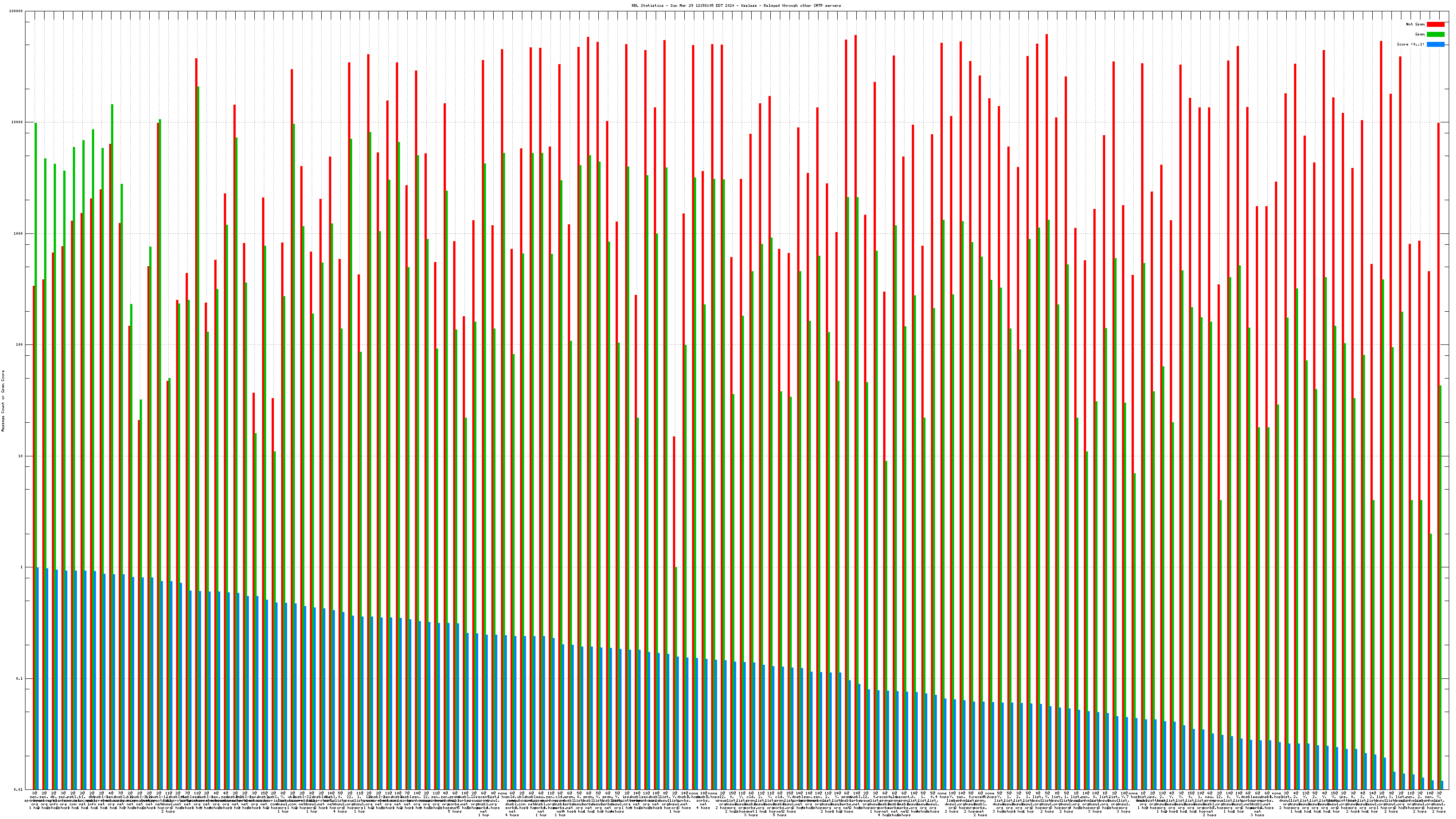Click the blue Score (0..1) legend swatch
1456x819 pixels.
(1436, 44)
